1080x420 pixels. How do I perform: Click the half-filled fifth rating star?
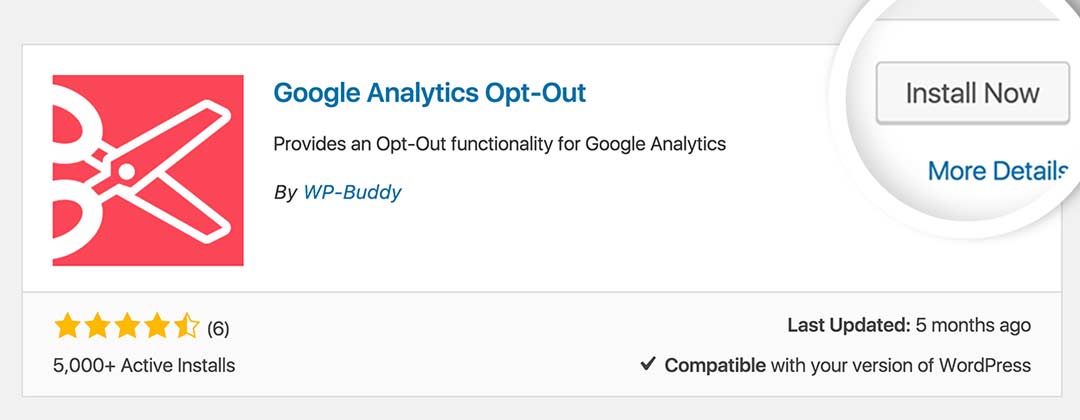point(187,326)
